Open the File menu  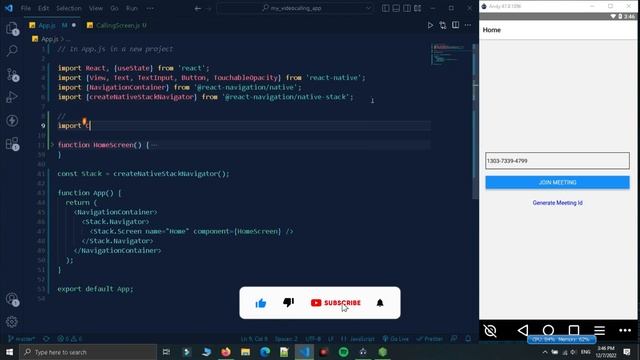[26, 8]
